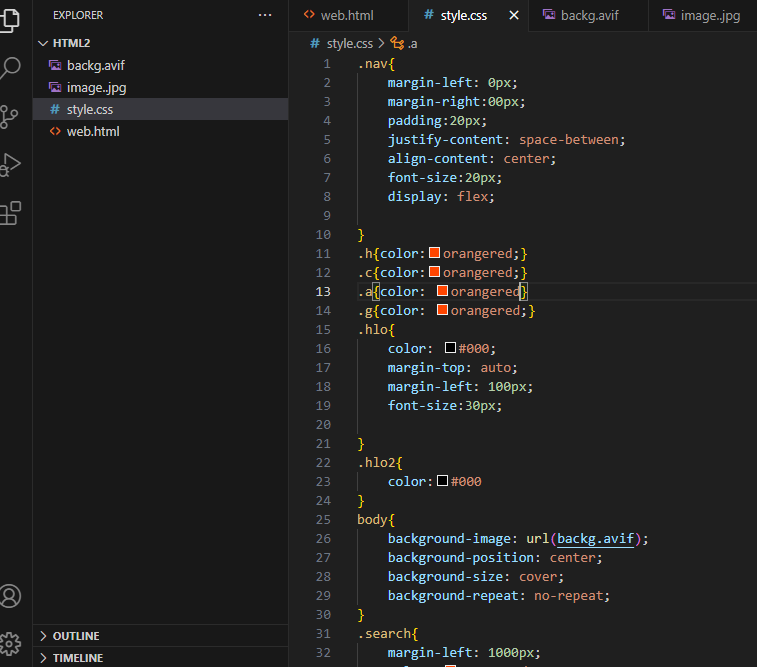Click 'padding' property on line 4
757x667 pixels.
pos(415,121)
